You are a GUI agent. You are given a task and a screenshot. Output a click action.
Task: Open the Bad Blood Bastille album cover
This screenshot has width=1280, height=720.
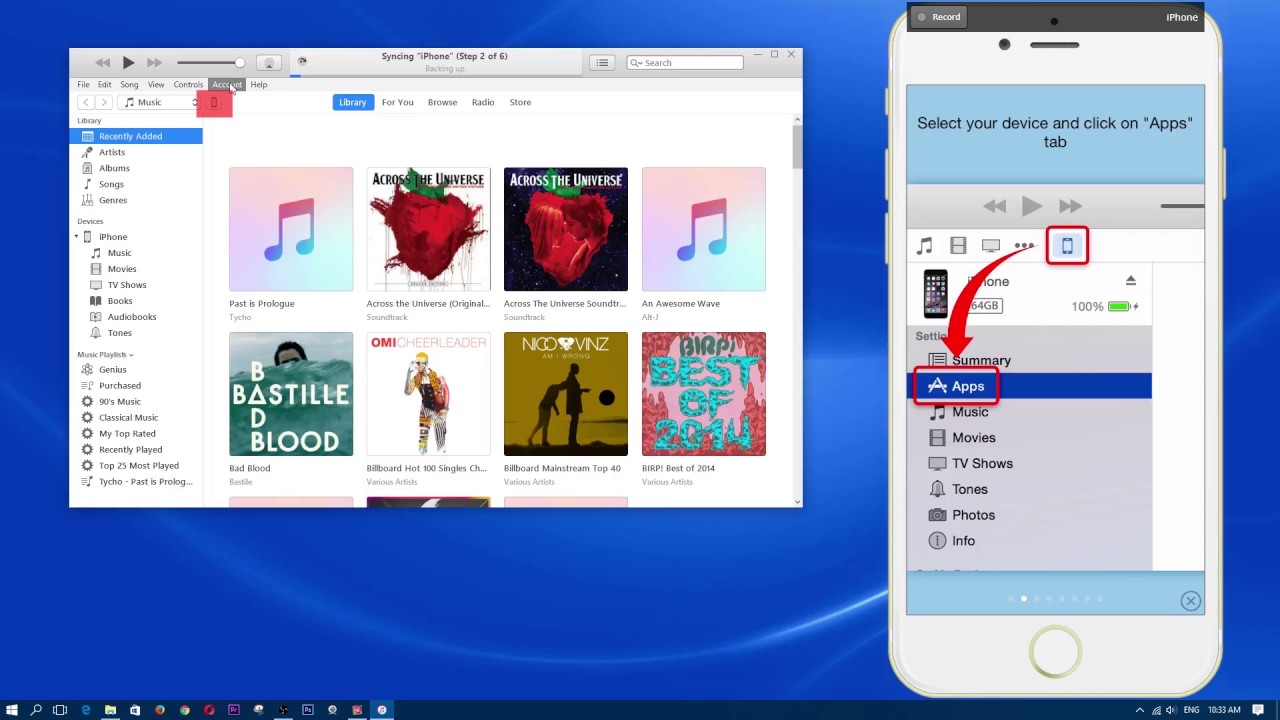point(291,394)
